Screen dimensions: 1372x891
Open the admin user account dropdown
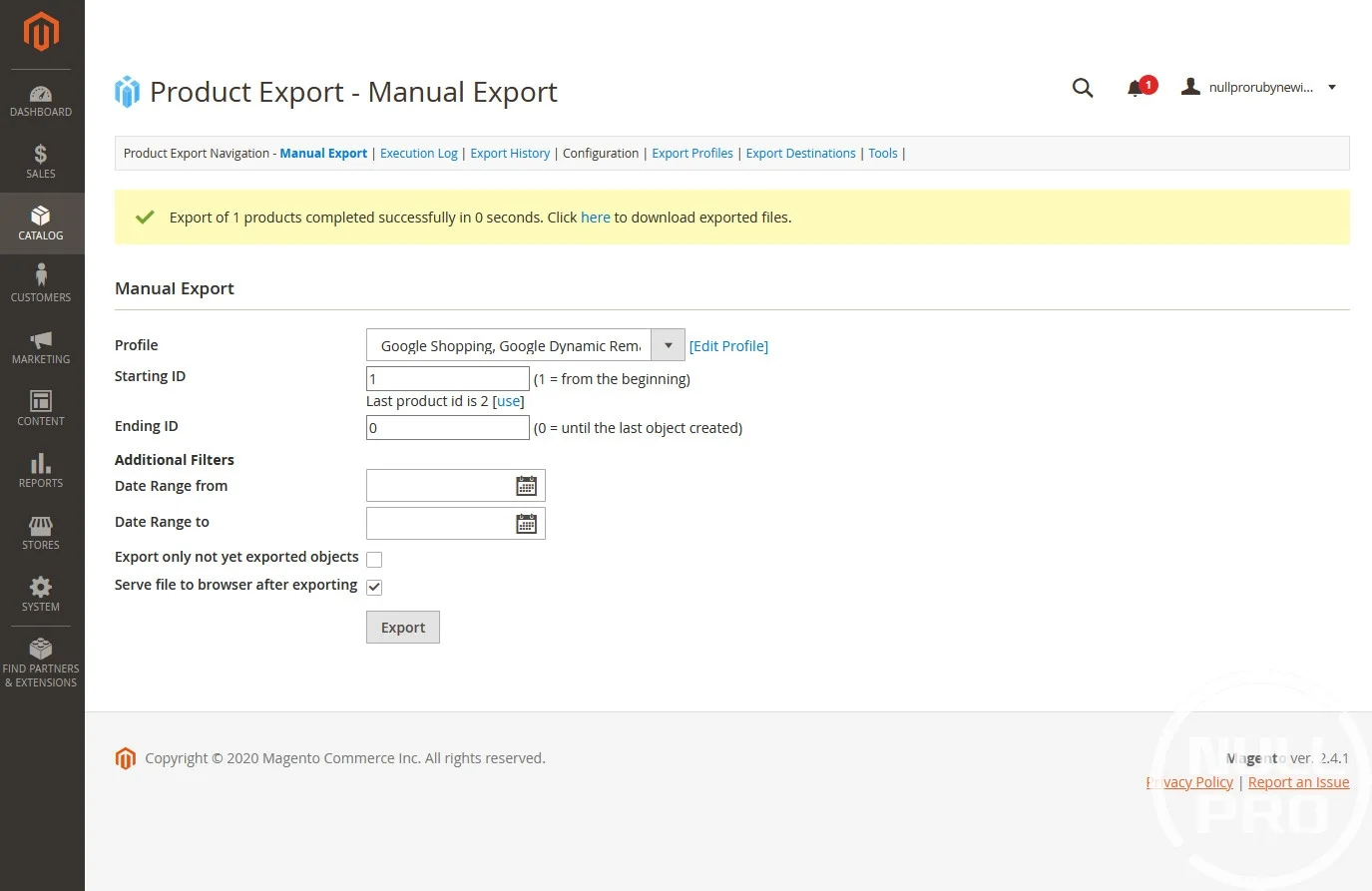pyautogui.click(x=1259, y=88)
